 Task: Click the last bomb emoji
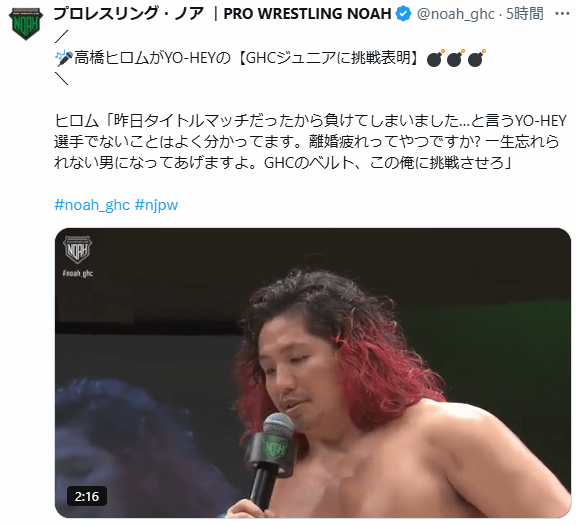coord(477,58)
